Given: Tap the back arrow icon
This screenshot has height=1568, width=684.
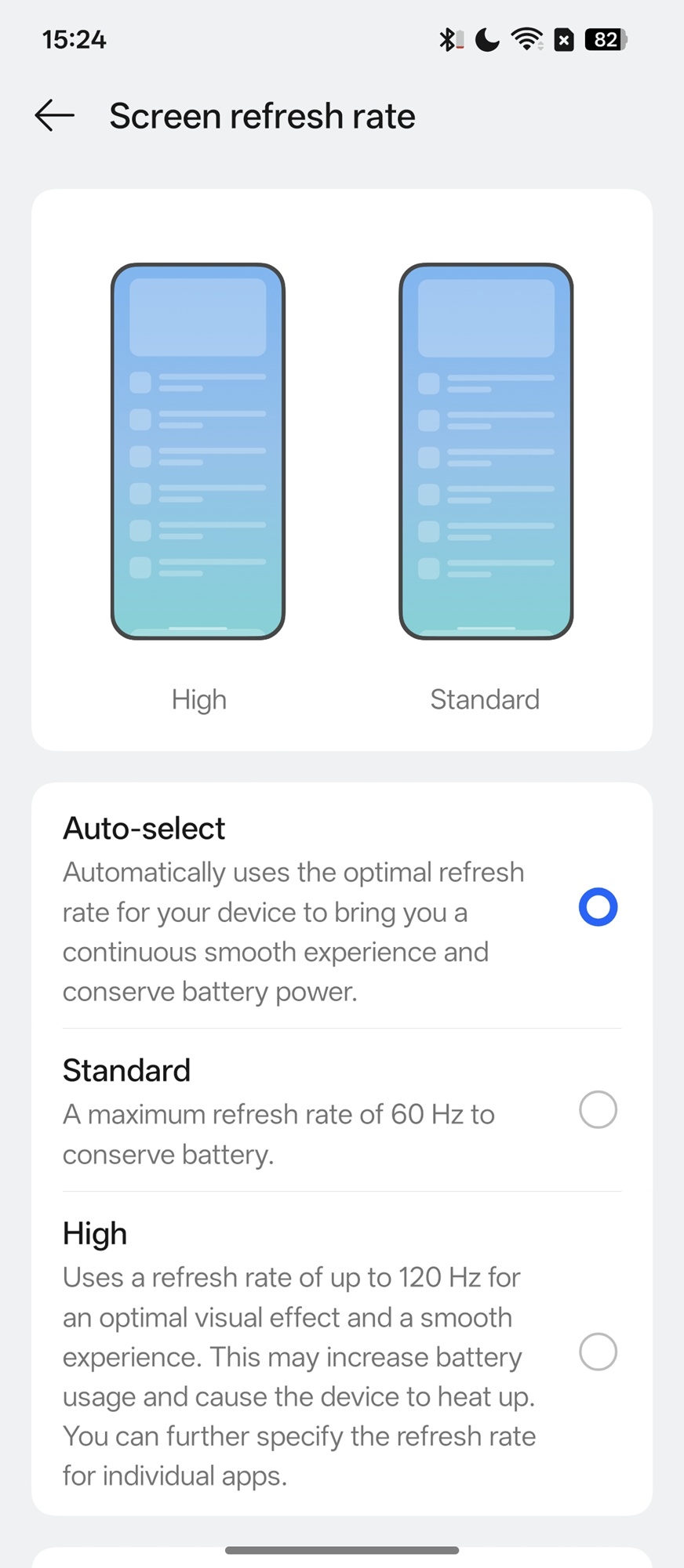Looking at the screenshot, I should [55, 116].
